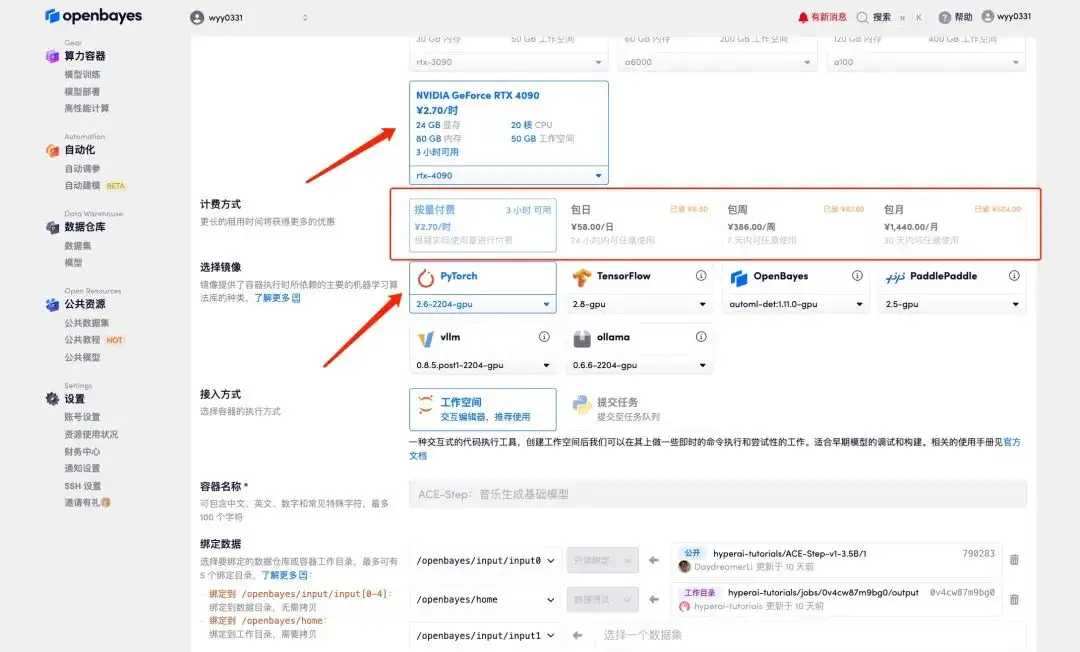This screenshot has height=652, width=1080.
Task: Open PyTorch version dropdown 2.6-2204-gpu
Action: 483,304
